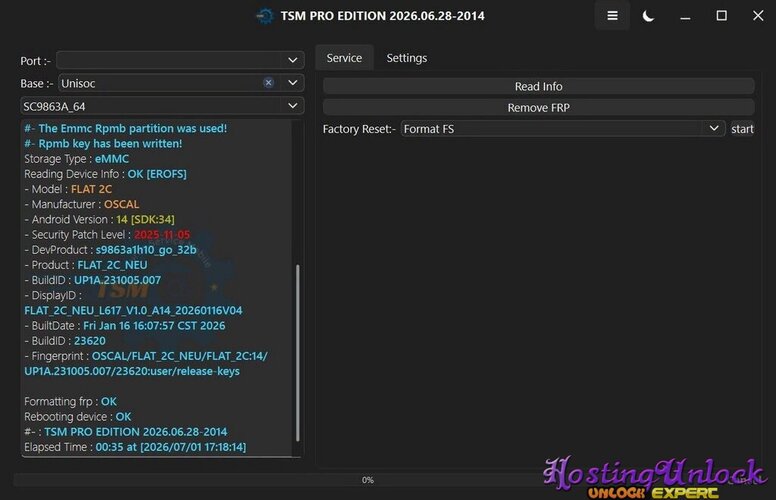Screen dimensions: 776x500
Task: Switch to the Service tab
Action: [344, 58]
